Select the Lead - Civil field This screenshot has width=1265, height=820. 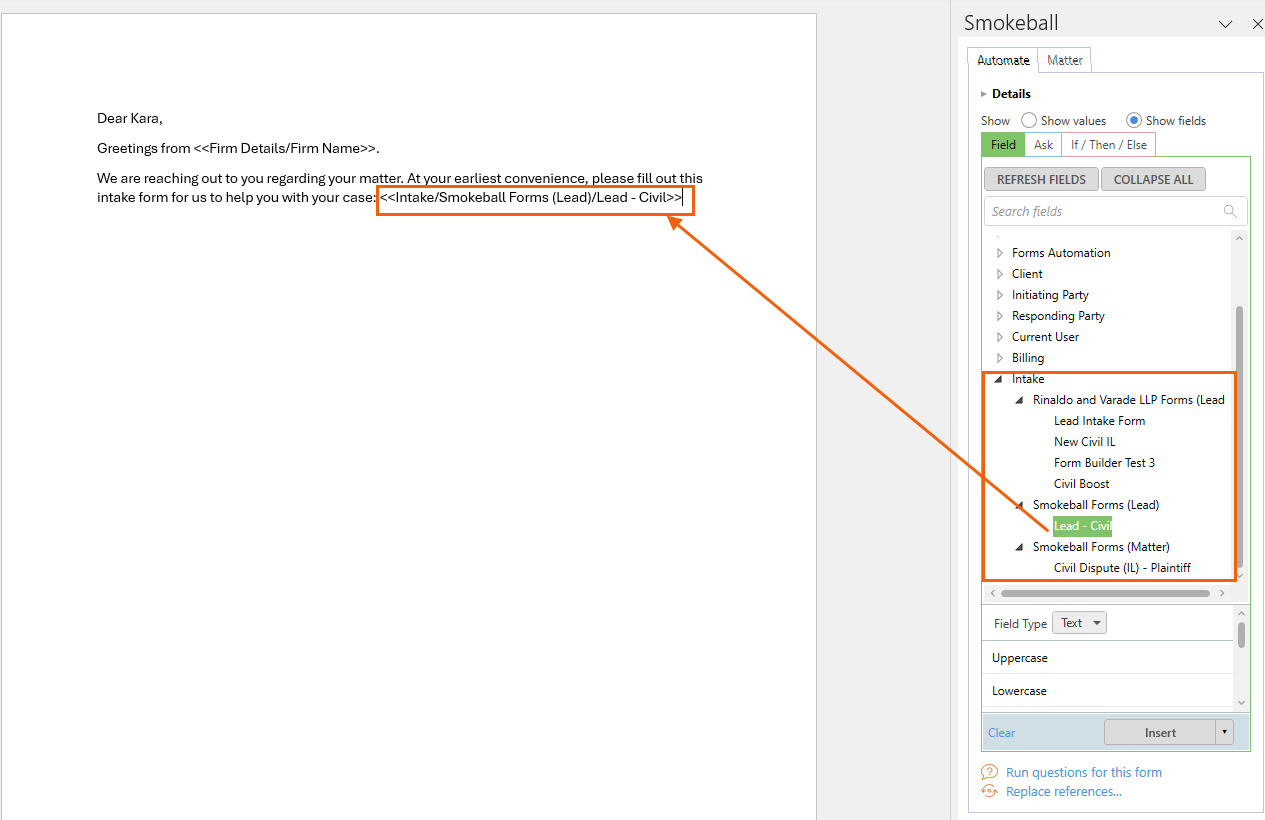(x=1082, y=526)
